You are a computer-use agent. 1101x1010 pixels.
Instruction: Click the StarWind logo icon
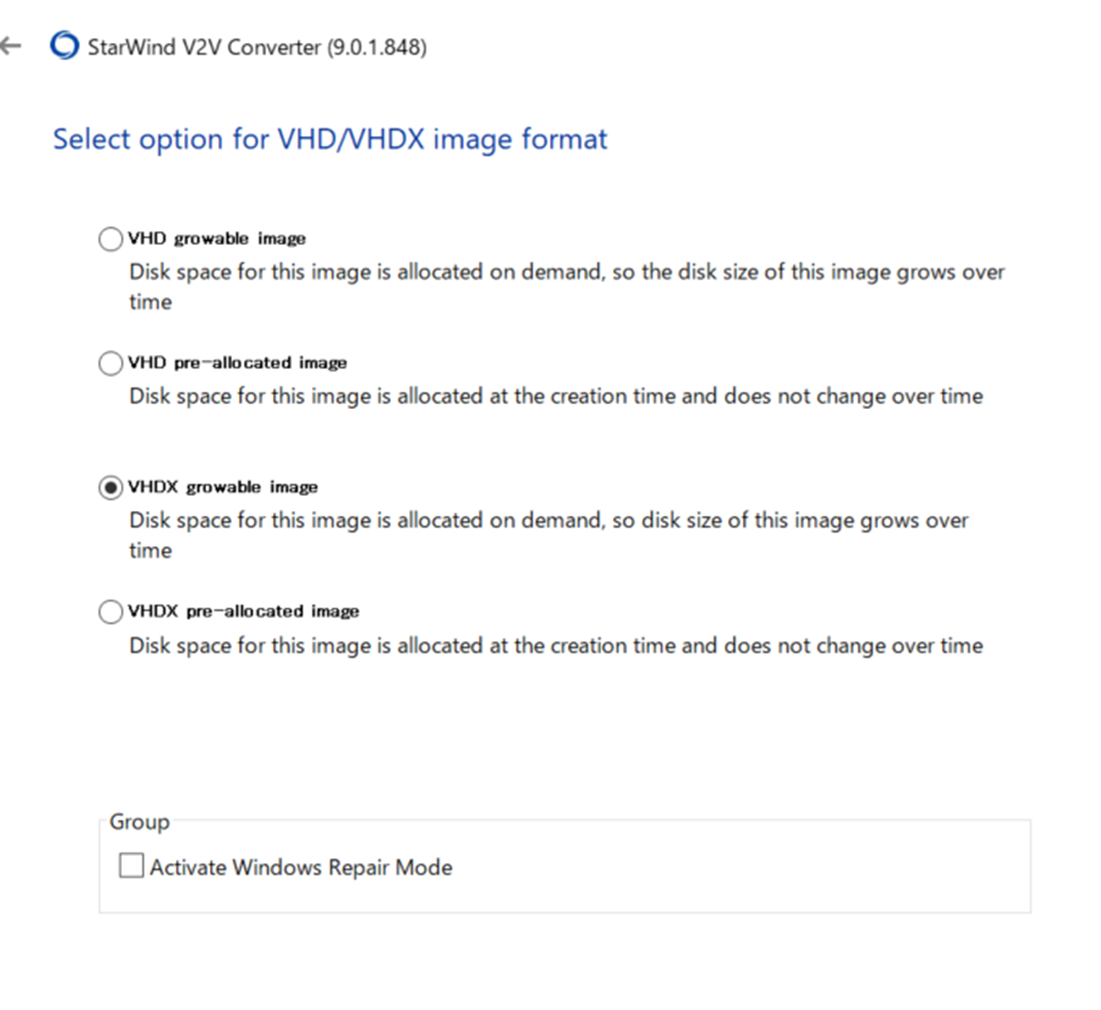(x=63, y=47)
